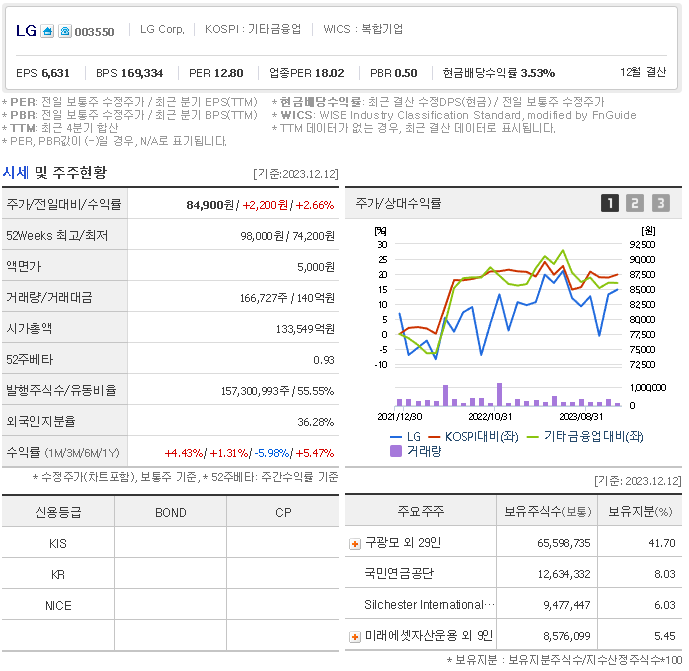Click the LG company name heading
Viewport: 689px width, 671px height.
tap(26, 31)
